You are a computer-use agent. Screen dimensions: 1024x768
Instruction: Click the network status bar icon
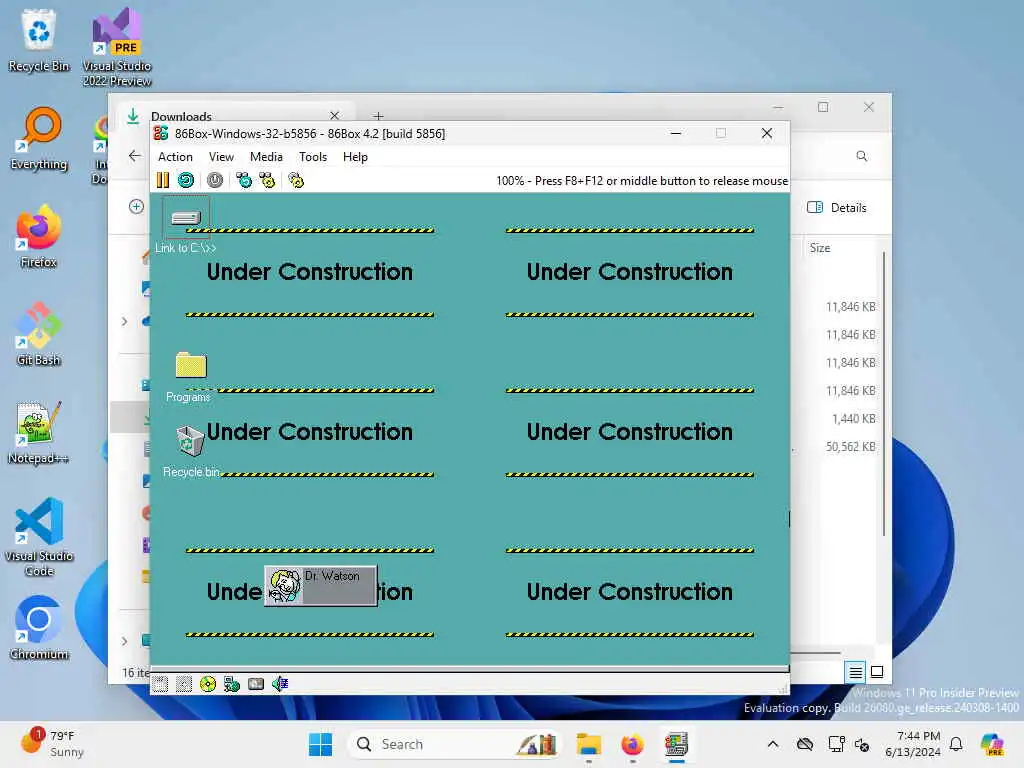coord(232,684)
